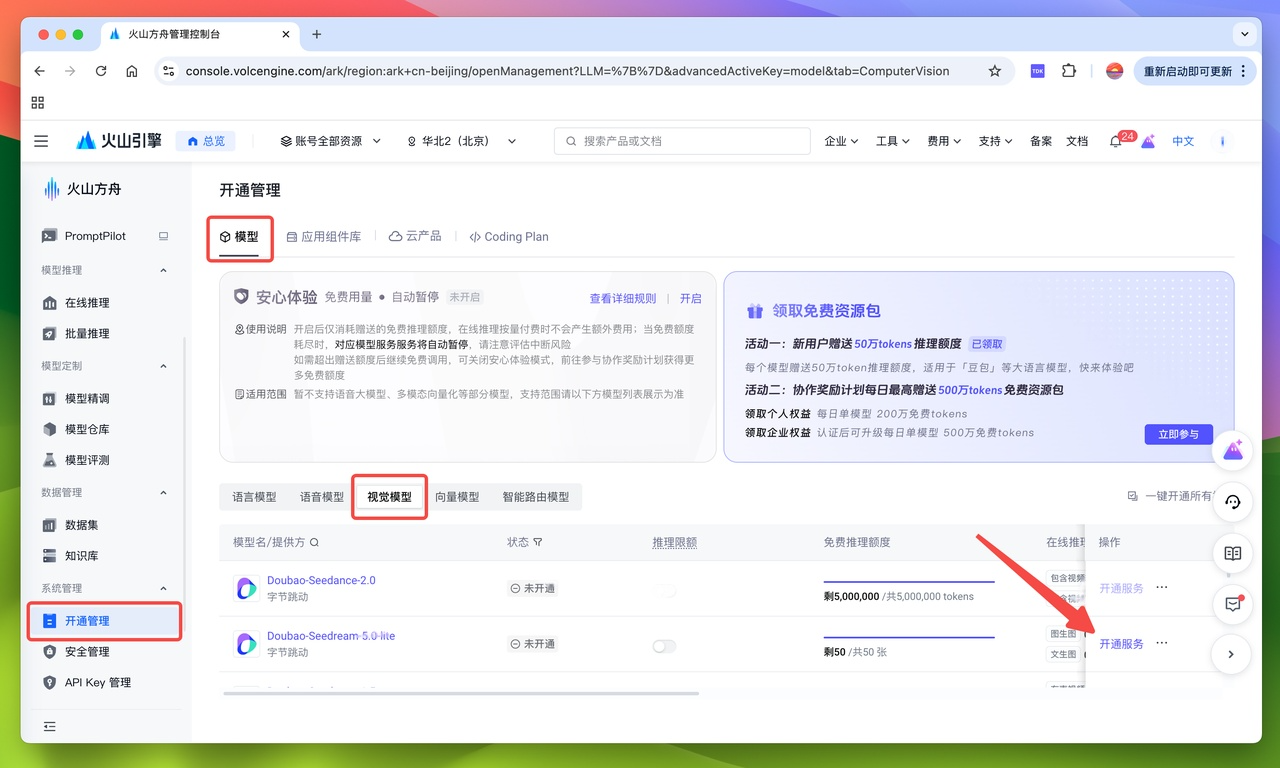Open the floating documentation book icon
Viewport: 1280px width, 768px height.
click(1232, 553)
